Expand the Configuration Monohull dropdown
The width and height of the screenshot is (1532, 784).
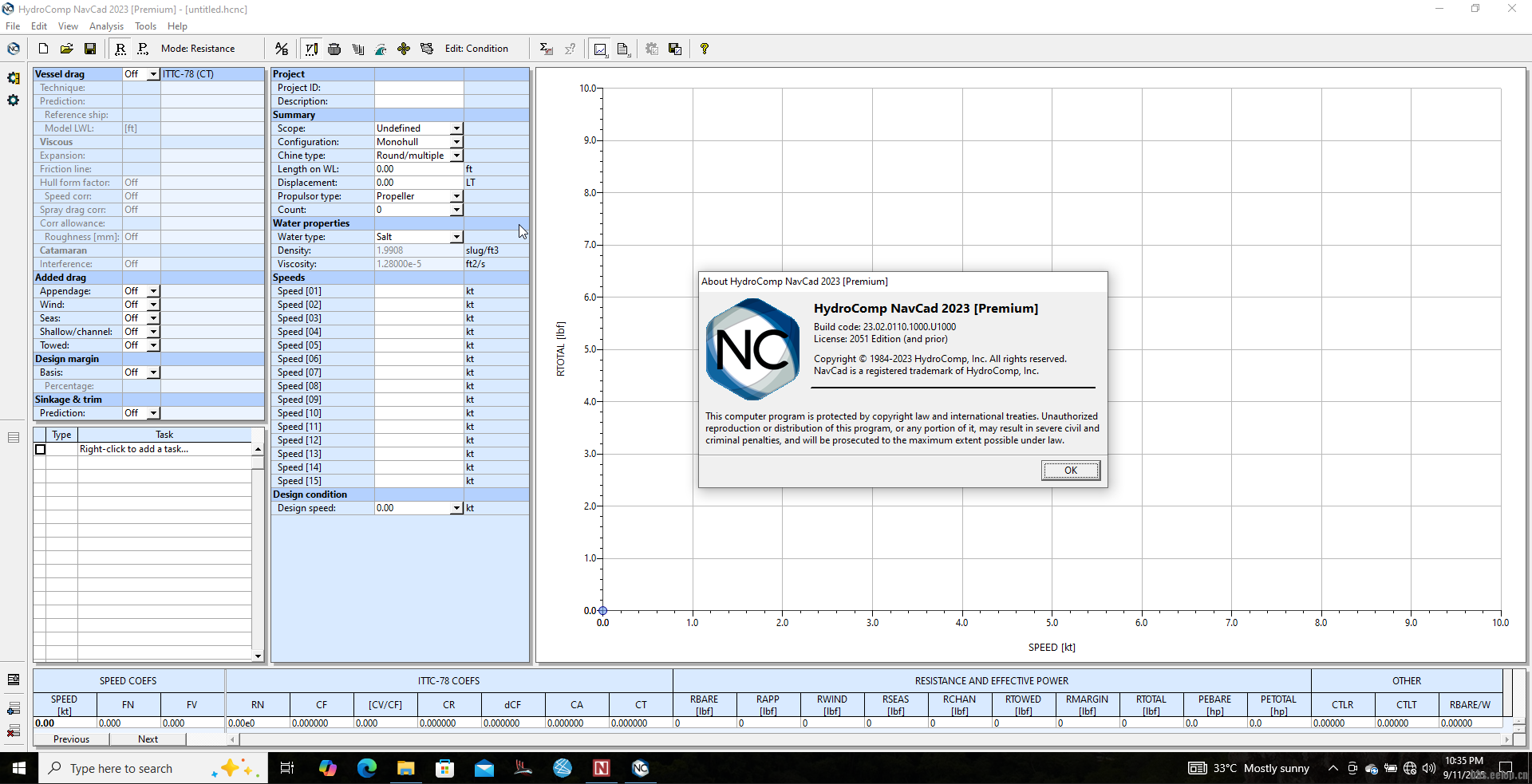[x=456, y=142]
